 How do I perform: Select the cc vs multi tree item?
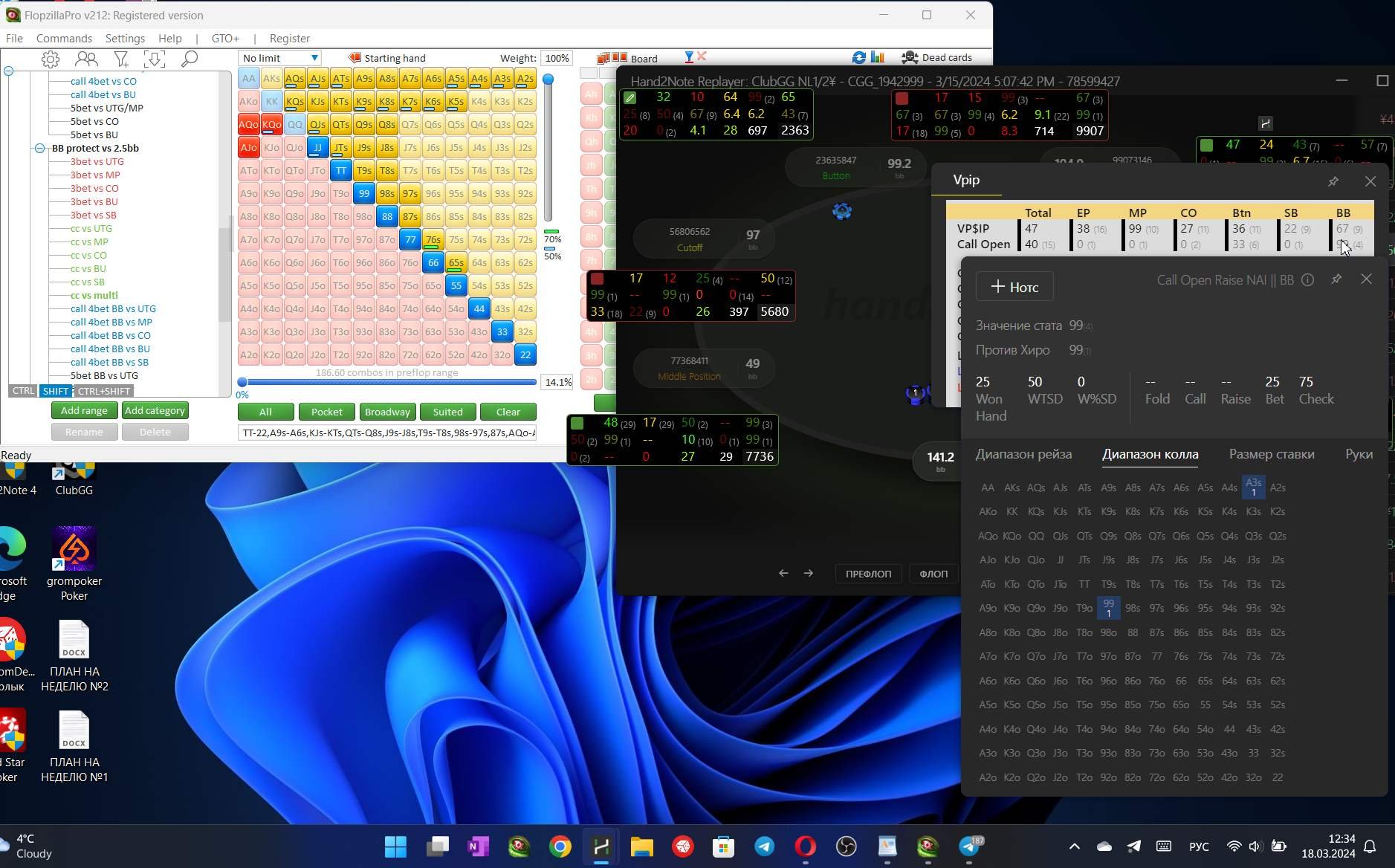tap(94, 295)
